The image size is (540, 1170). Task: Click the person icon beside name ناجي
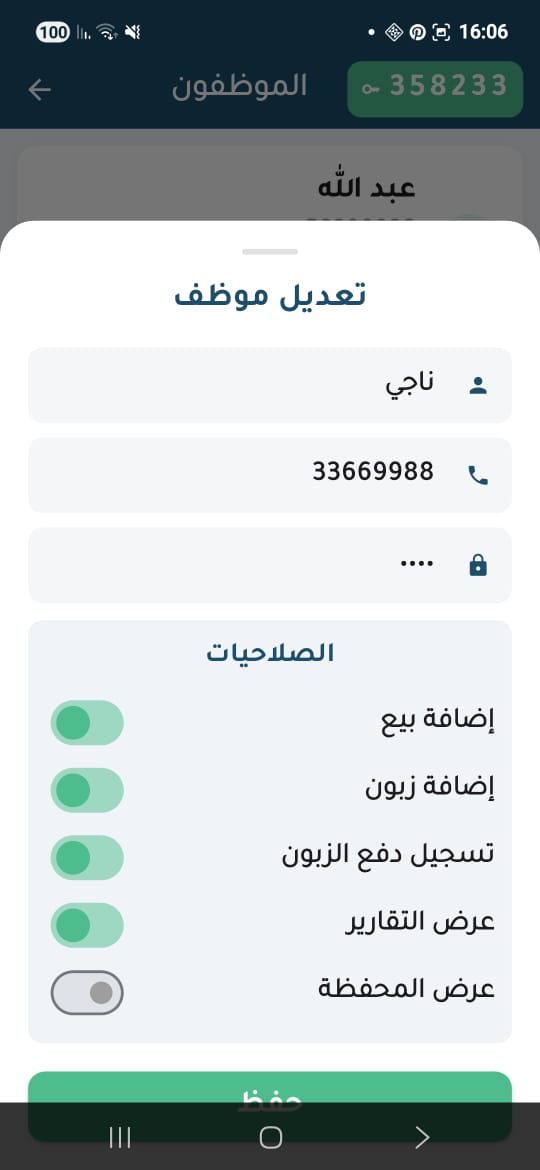coord(477,386)
